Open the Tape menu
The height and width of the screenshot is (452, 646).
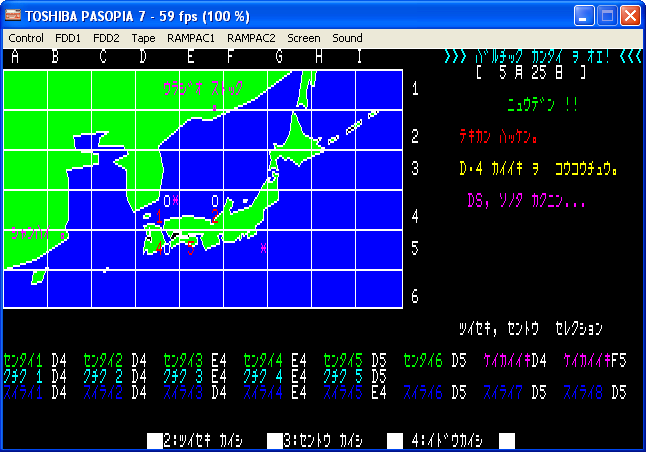point(143,38)
